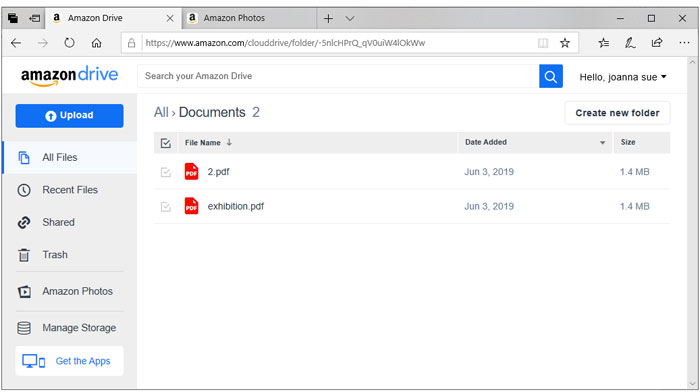700x392 pixels.
Task: Open a new browser tab
Action: coord(328,18)
